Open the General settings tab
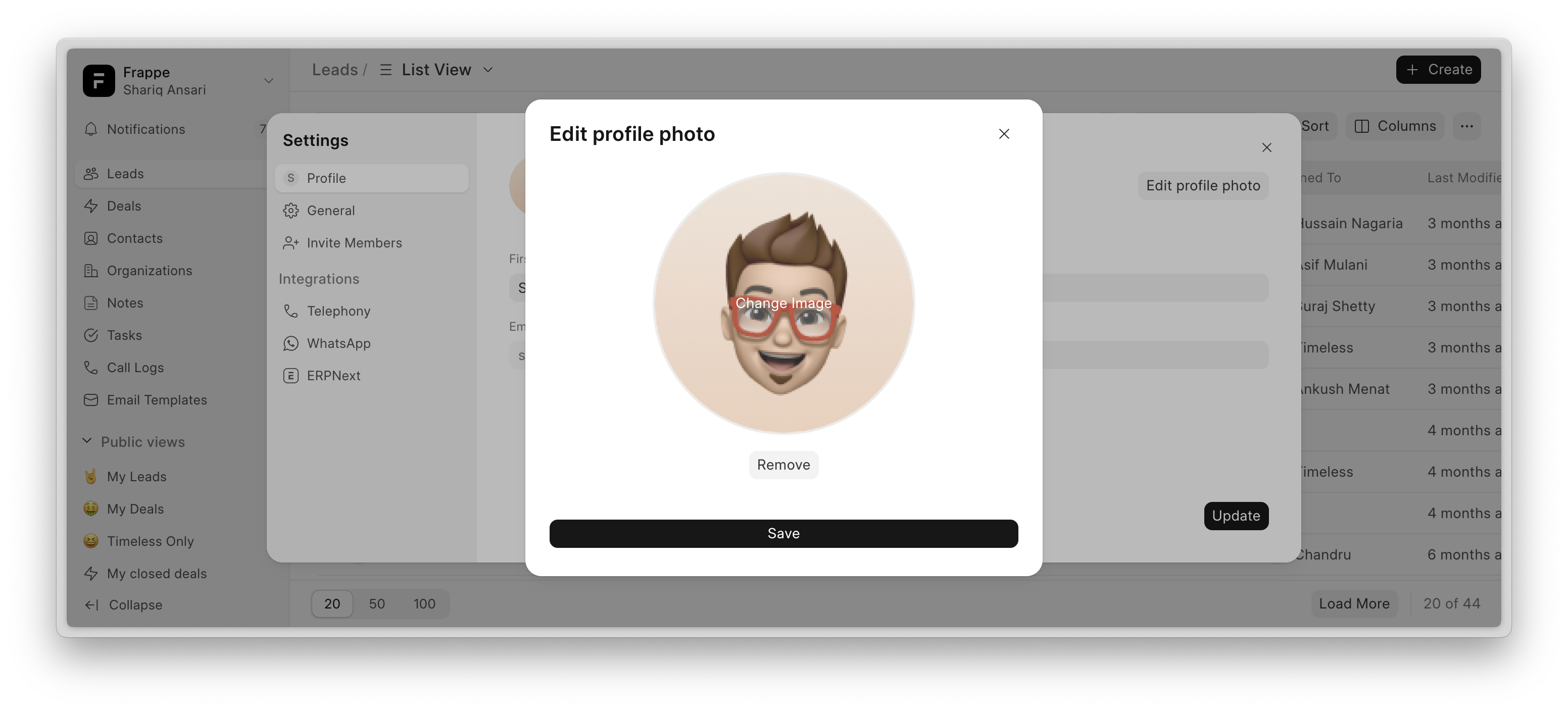Viewport: 1568px width, 712px height. 330,211
